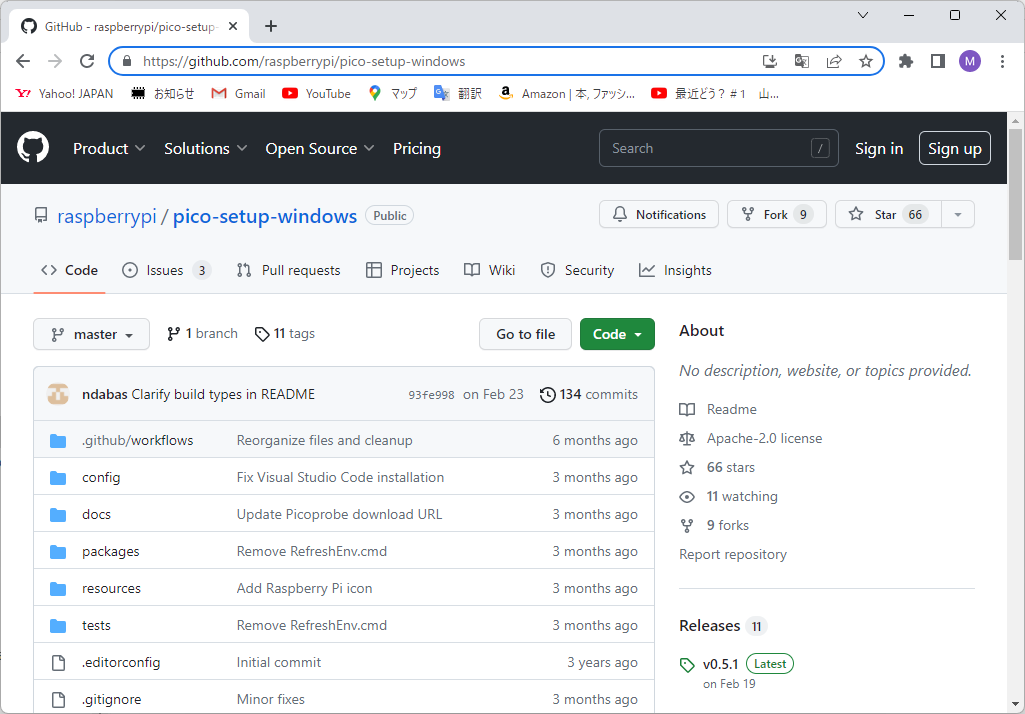Screen dimensions: 1025x714
Task: Click the translate page icon in address bar
Action: (802, 61)
